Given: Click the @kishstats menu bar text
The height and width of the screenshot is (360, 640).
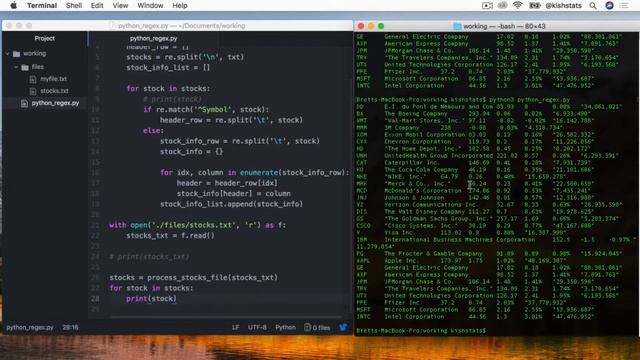Looking at the screenshot, I should tap(563, 5).
